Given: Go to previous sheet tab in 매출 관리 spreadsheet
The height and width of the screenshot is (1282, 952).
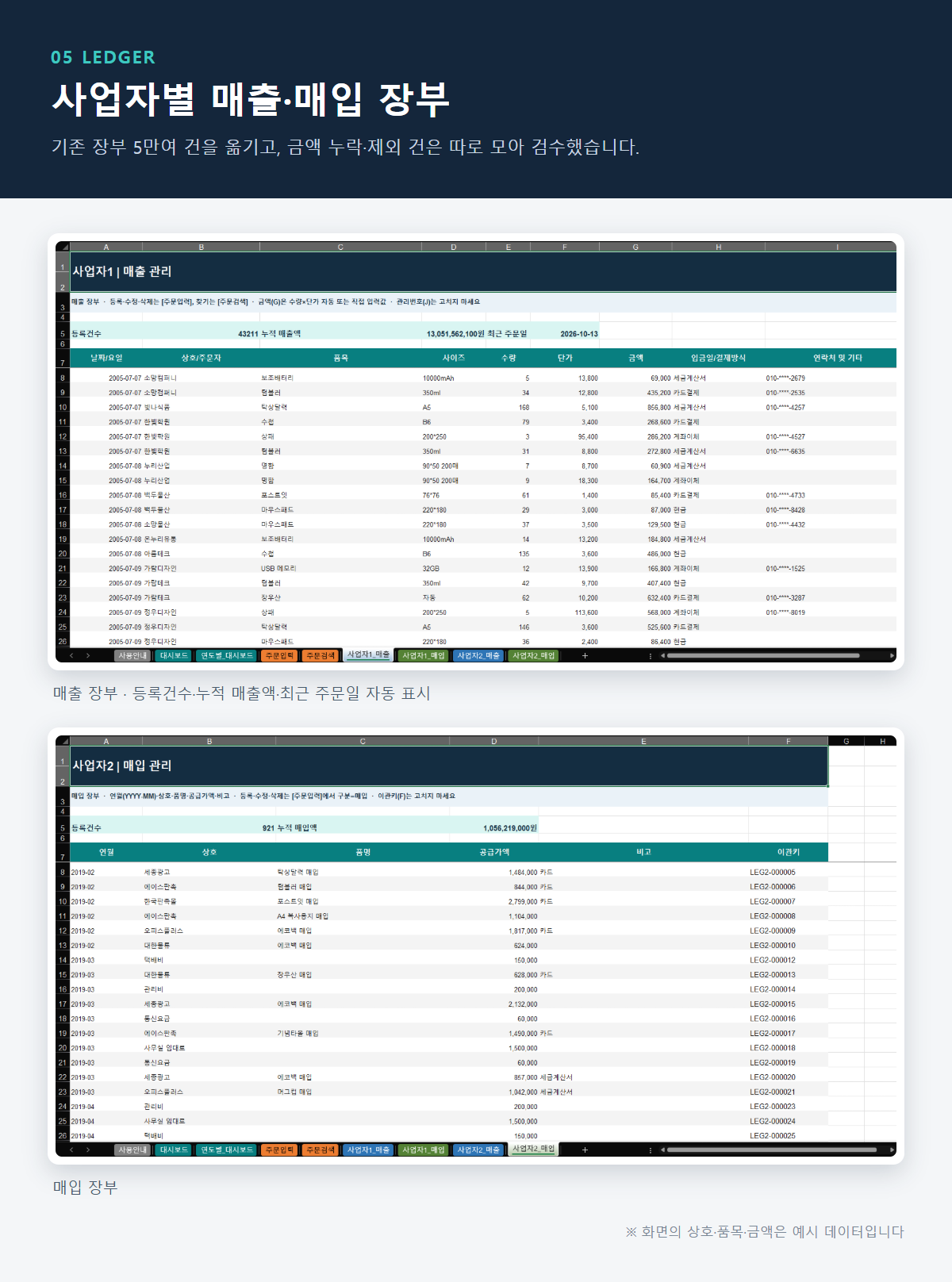Looking at the screenshot, I should click(x=71, y=656).
